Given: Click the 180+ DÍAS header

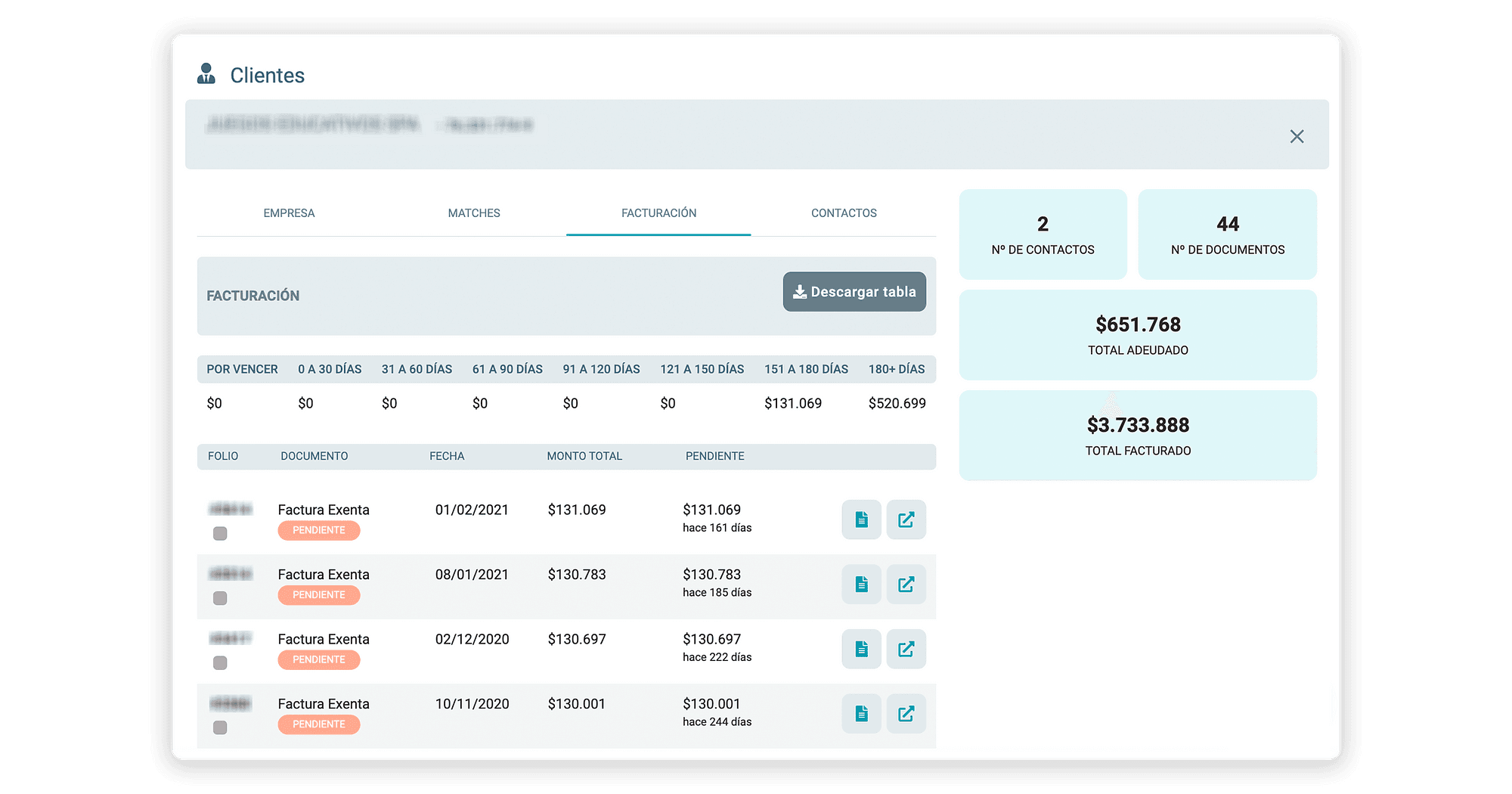Looking at the screenshot, I should coord(897,369).
